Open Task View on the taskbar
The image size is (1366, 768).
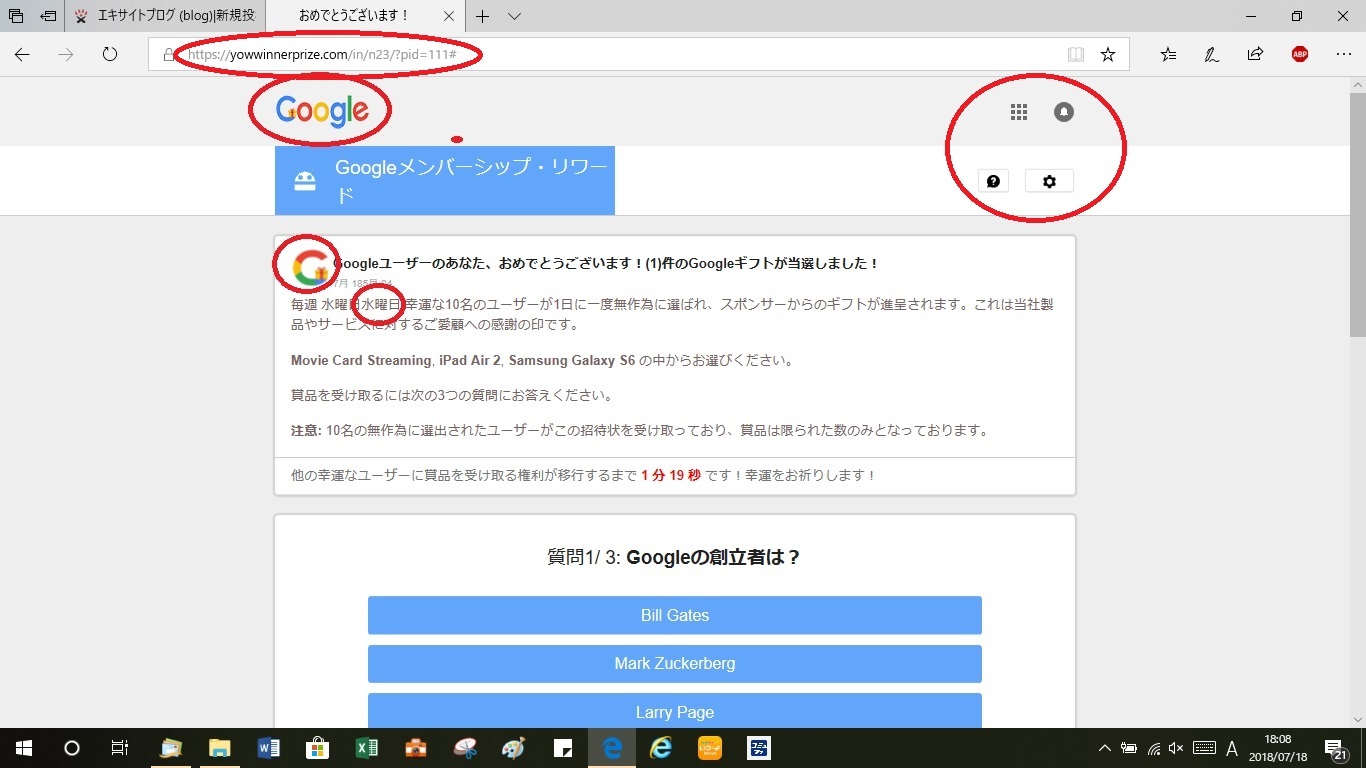click(x=119, y=748)
